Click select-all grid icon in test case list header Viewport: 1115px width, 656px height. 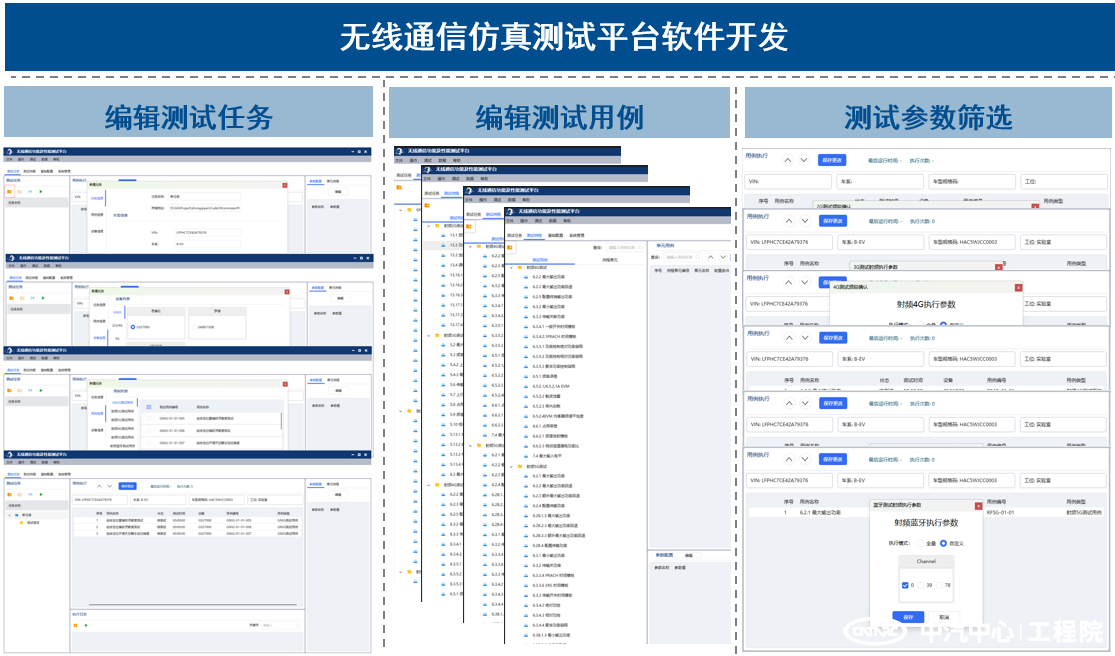pos(149,407)
